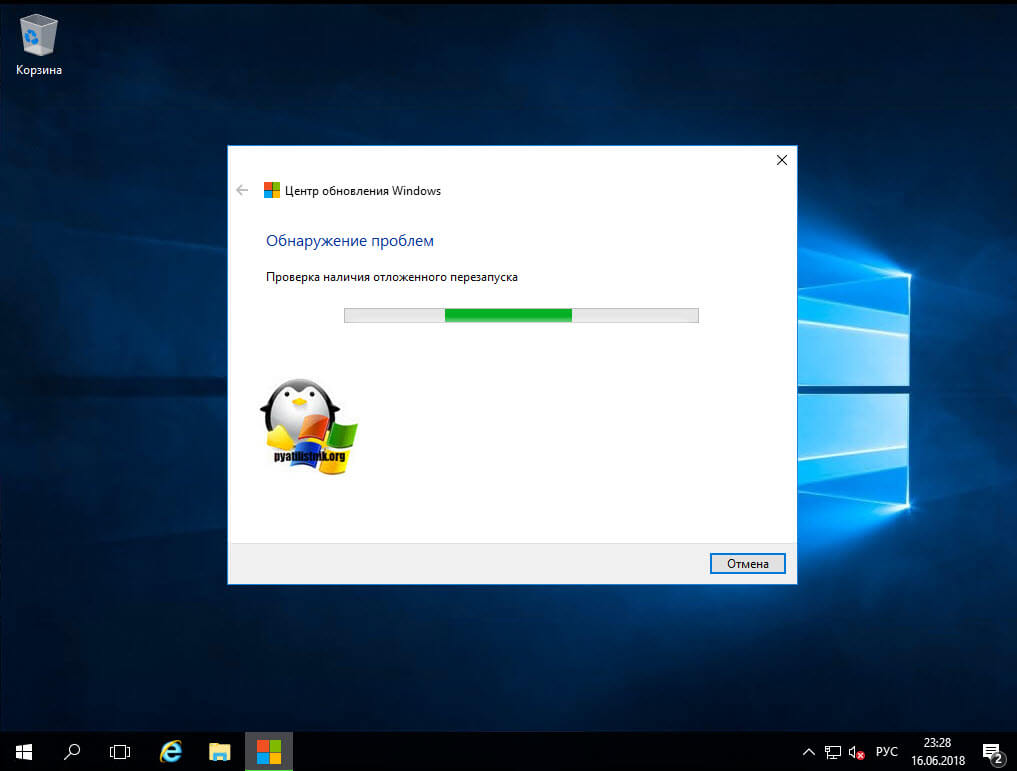Cancel the troubleshooter with Отмена button
Screen dimensions: 1017x771
coord(747,563)
